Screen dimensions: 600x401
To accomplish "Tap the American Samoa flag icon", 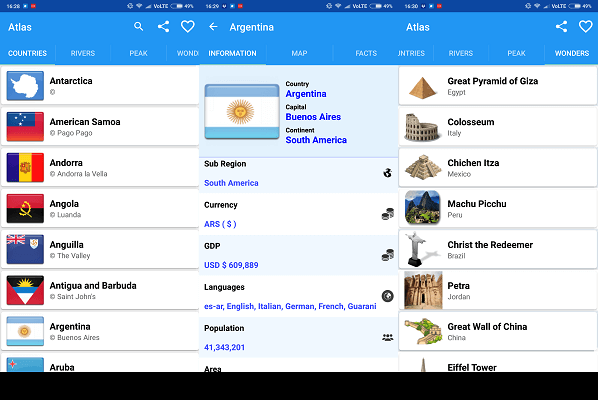I will click(25, 127).
